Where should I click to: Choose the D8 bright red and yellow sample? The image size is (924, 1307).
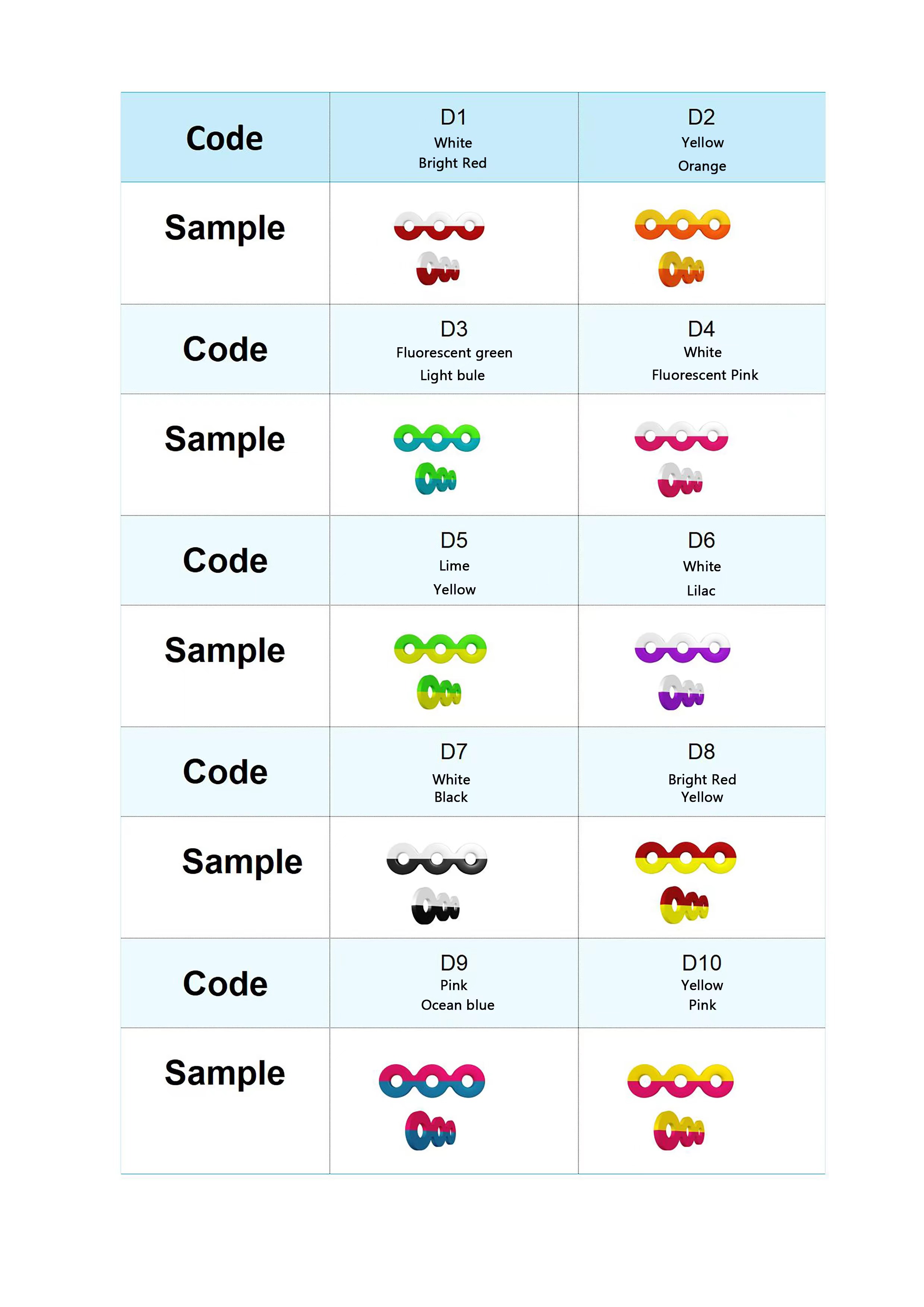[686, 882]
